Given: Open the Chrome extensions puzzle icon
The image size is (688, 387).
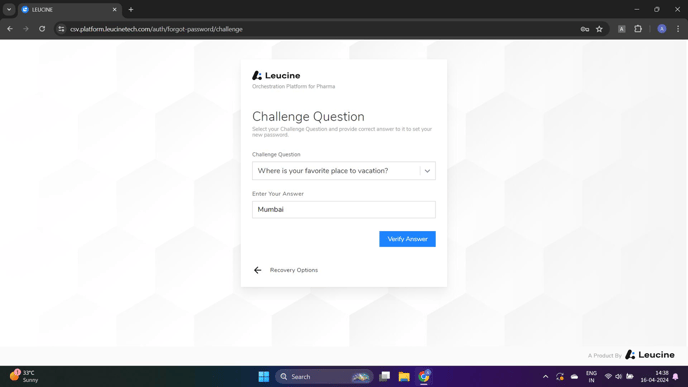Looking at the screenshot, I should pos(638,29).
